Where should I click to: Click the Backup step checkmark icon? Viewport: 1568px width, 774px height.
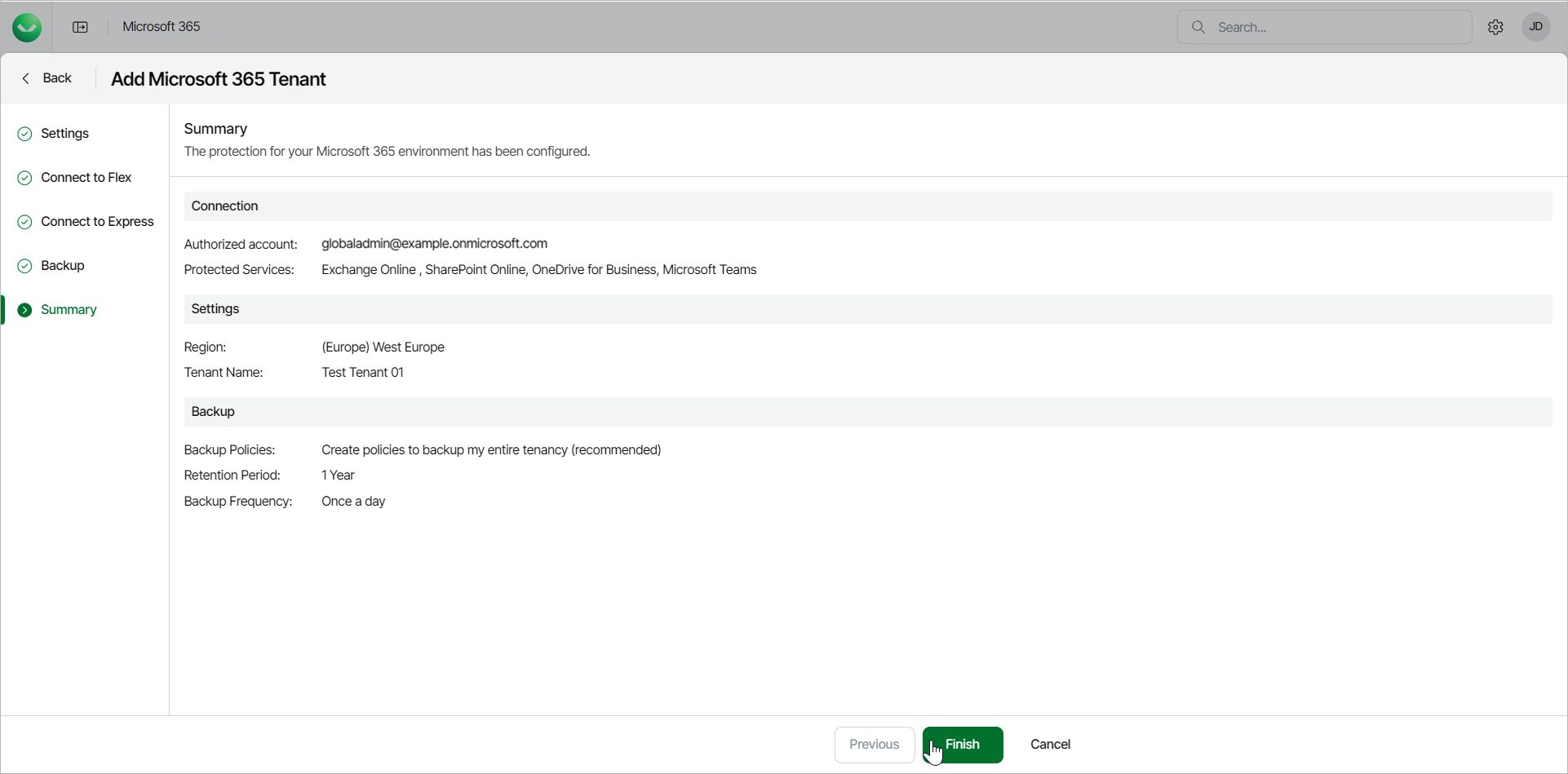pyautogui.click(x=25, y=266)
